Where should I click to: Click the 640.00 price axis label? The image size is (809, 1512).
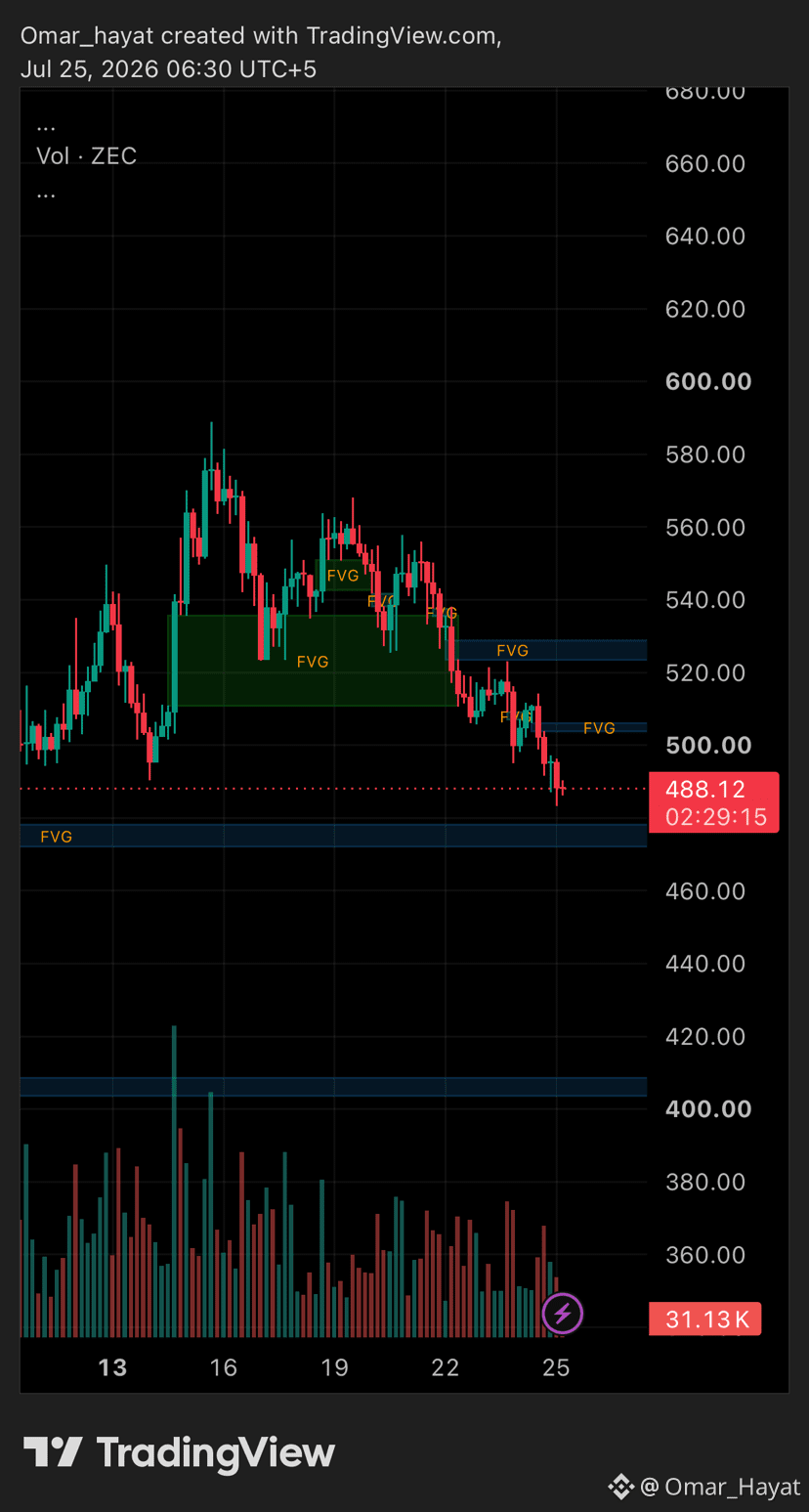click(x=705, y=237)
